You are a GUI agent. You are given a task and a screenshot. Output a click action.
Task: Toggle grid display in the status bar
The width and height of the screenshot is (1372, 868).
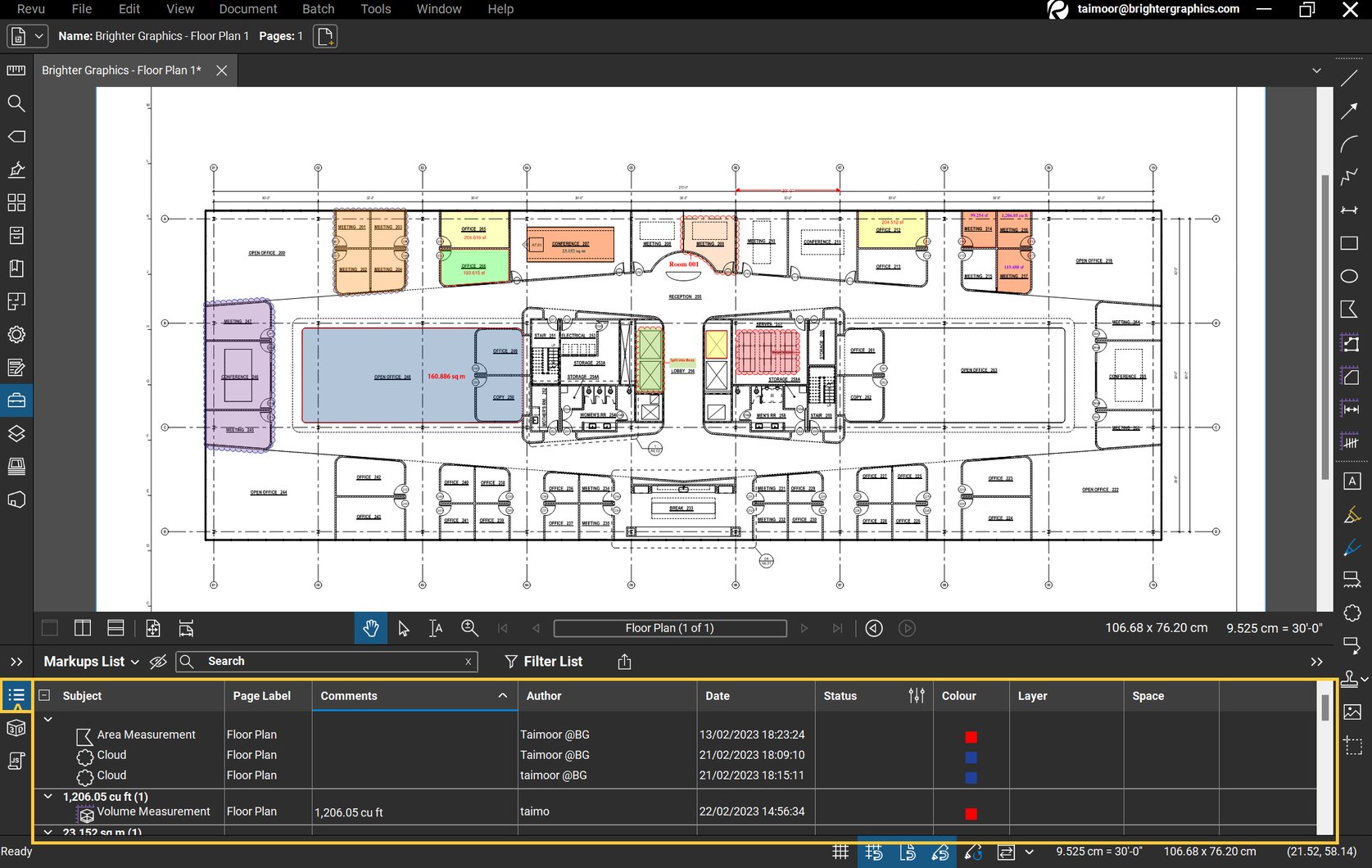click(x=840, y=852)
